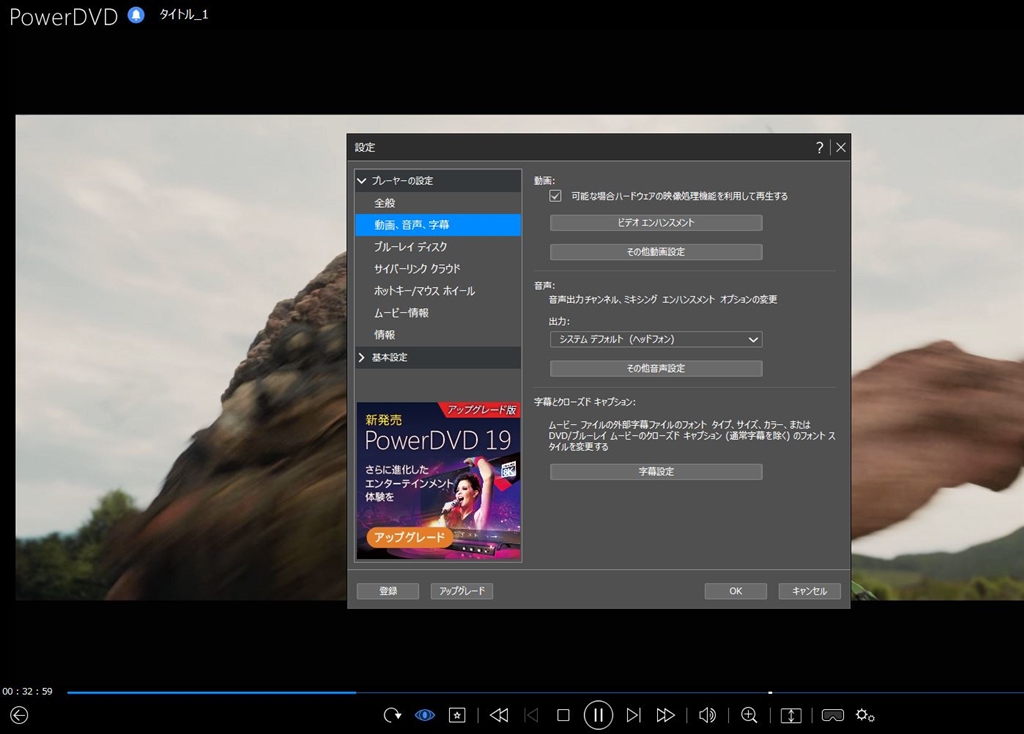The width and height of the screenshot is (1024, 734).
Task: Click the next frame button
Action: tap(633, 715)
